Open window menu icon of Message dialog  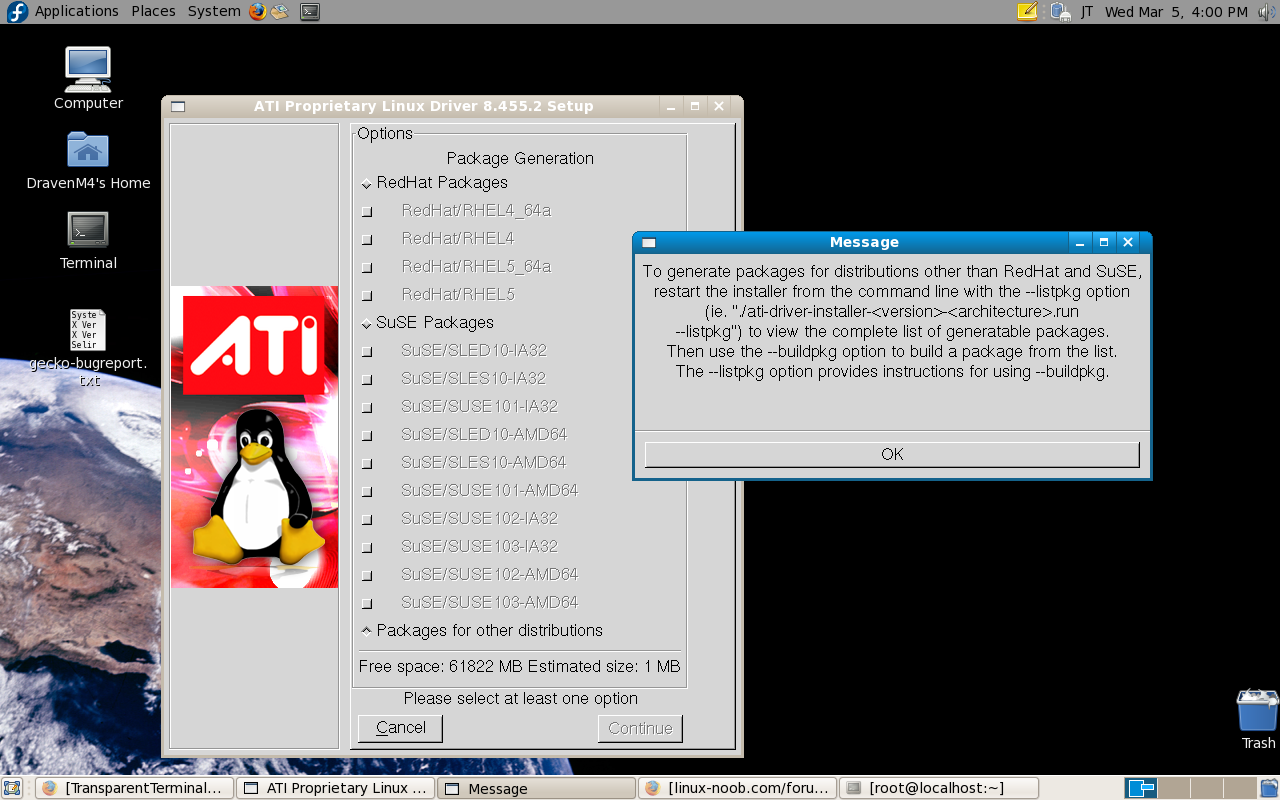coord(648,242)
